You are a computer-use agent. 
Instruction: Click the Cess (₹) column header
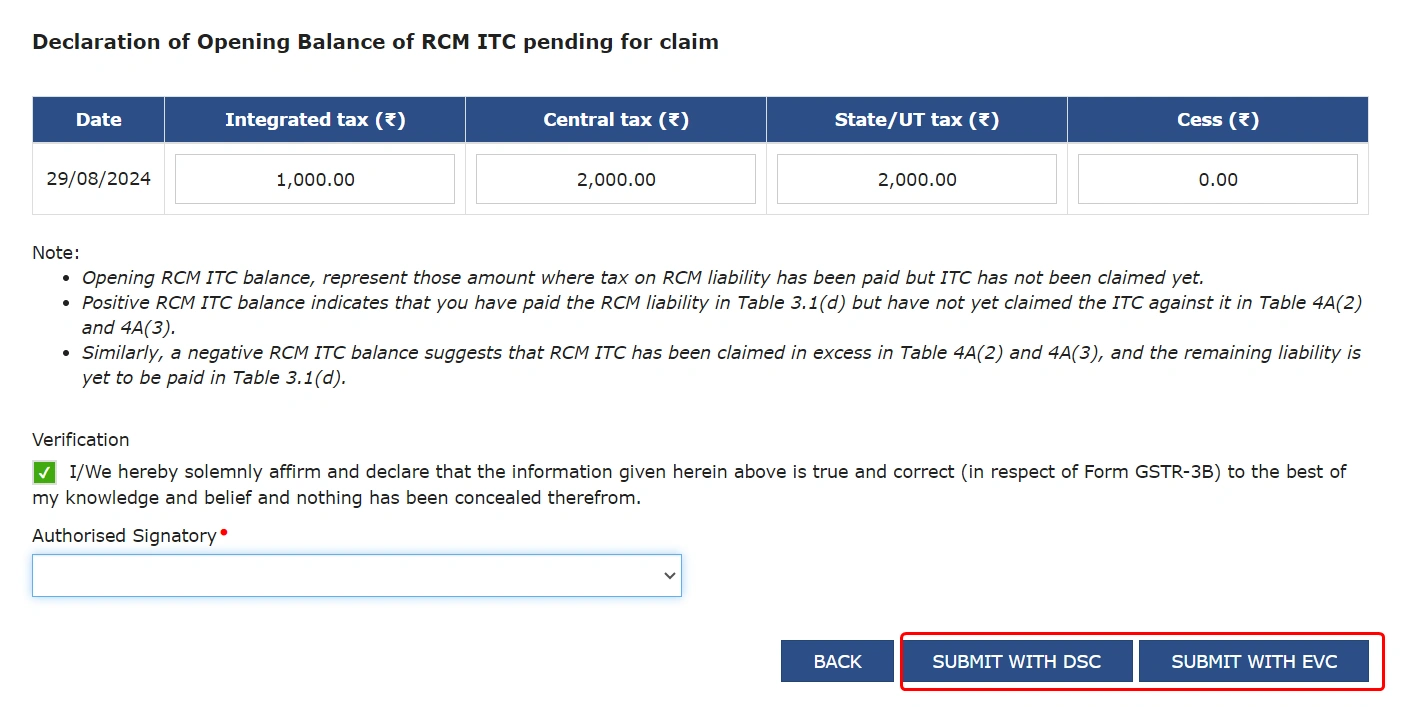(1217, 119)
